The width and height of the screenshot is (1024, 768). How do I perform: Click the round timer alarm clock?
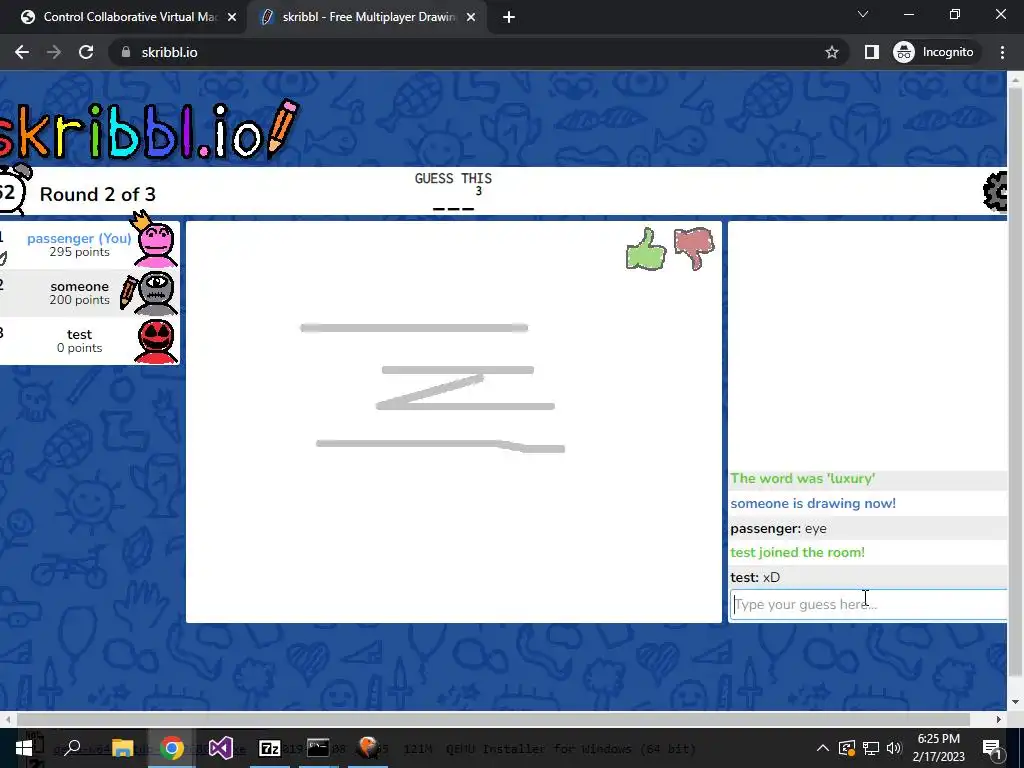[x=13, y=190]
